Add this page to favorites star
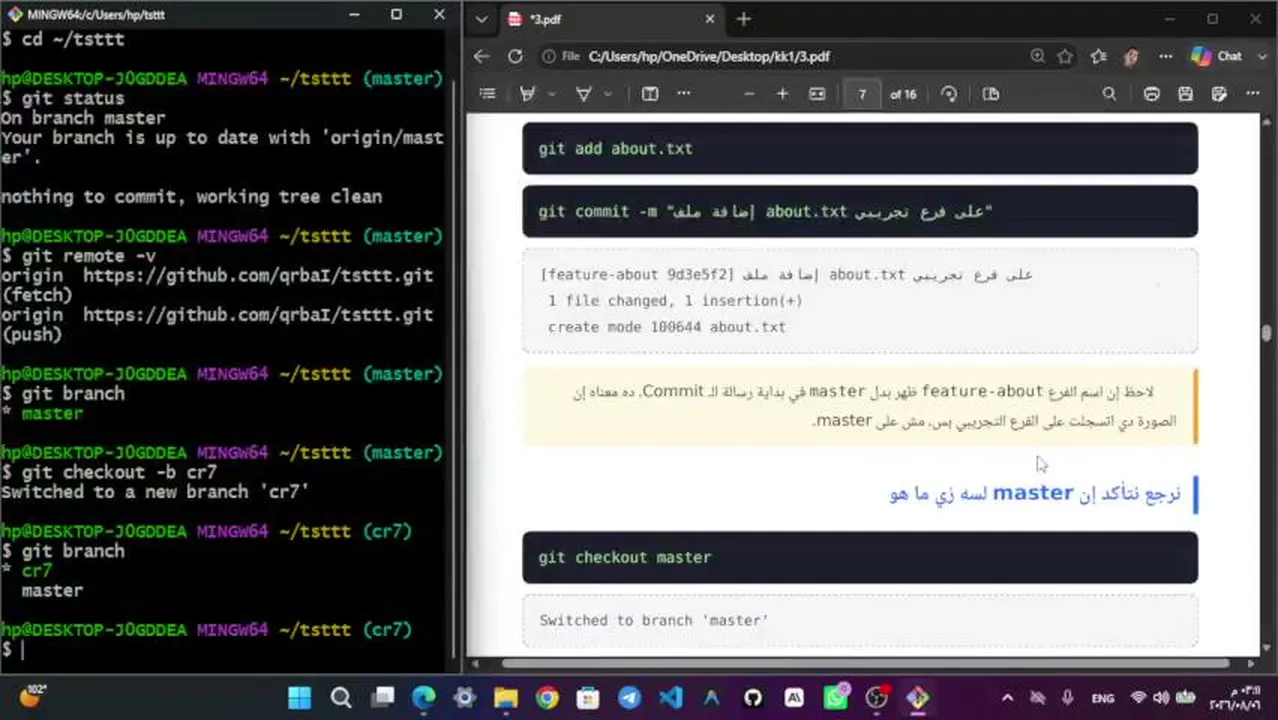The height and width of the screenshot is (720, 1278). point(1065,57)
